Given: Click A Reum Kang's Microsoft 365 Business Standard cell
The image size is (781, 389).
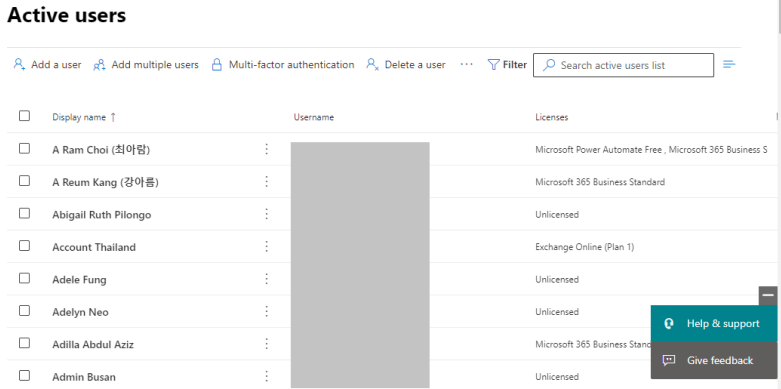Looking at the screenshot, I should click(x=600, y=182).
